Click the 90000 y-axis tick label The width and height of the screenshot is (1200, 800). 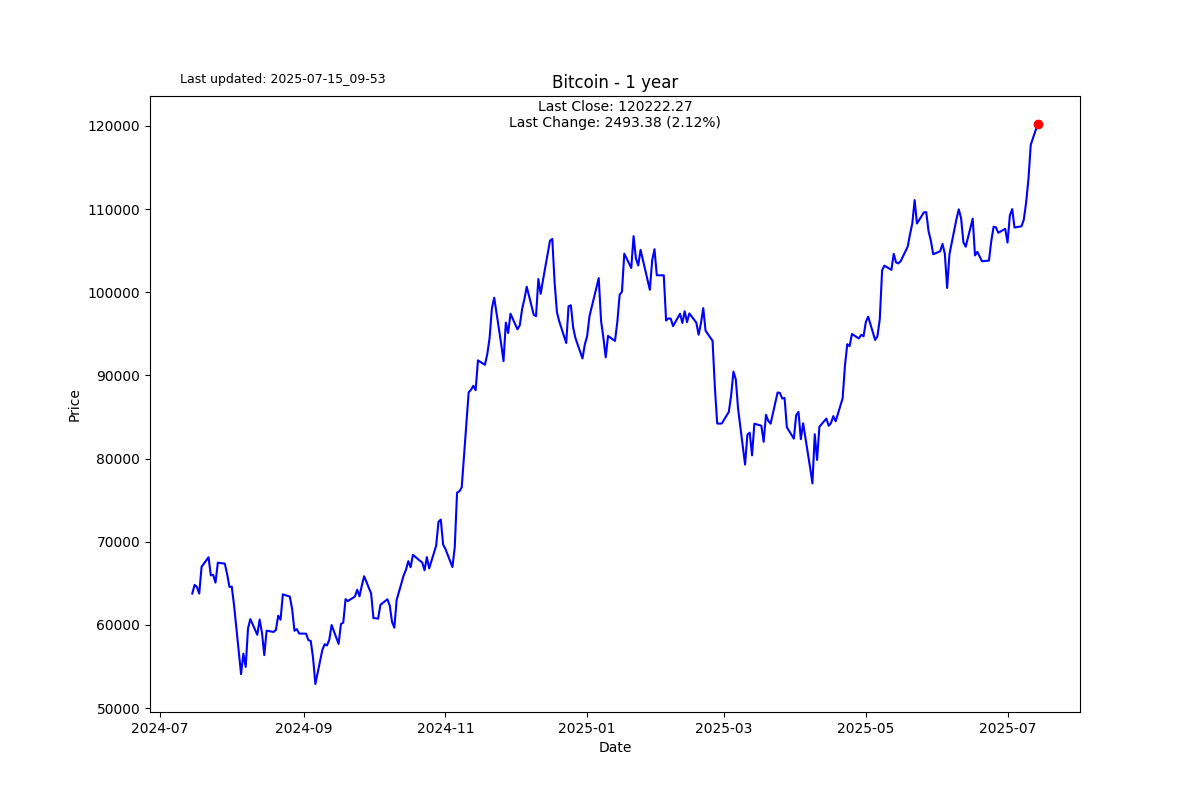115,376
